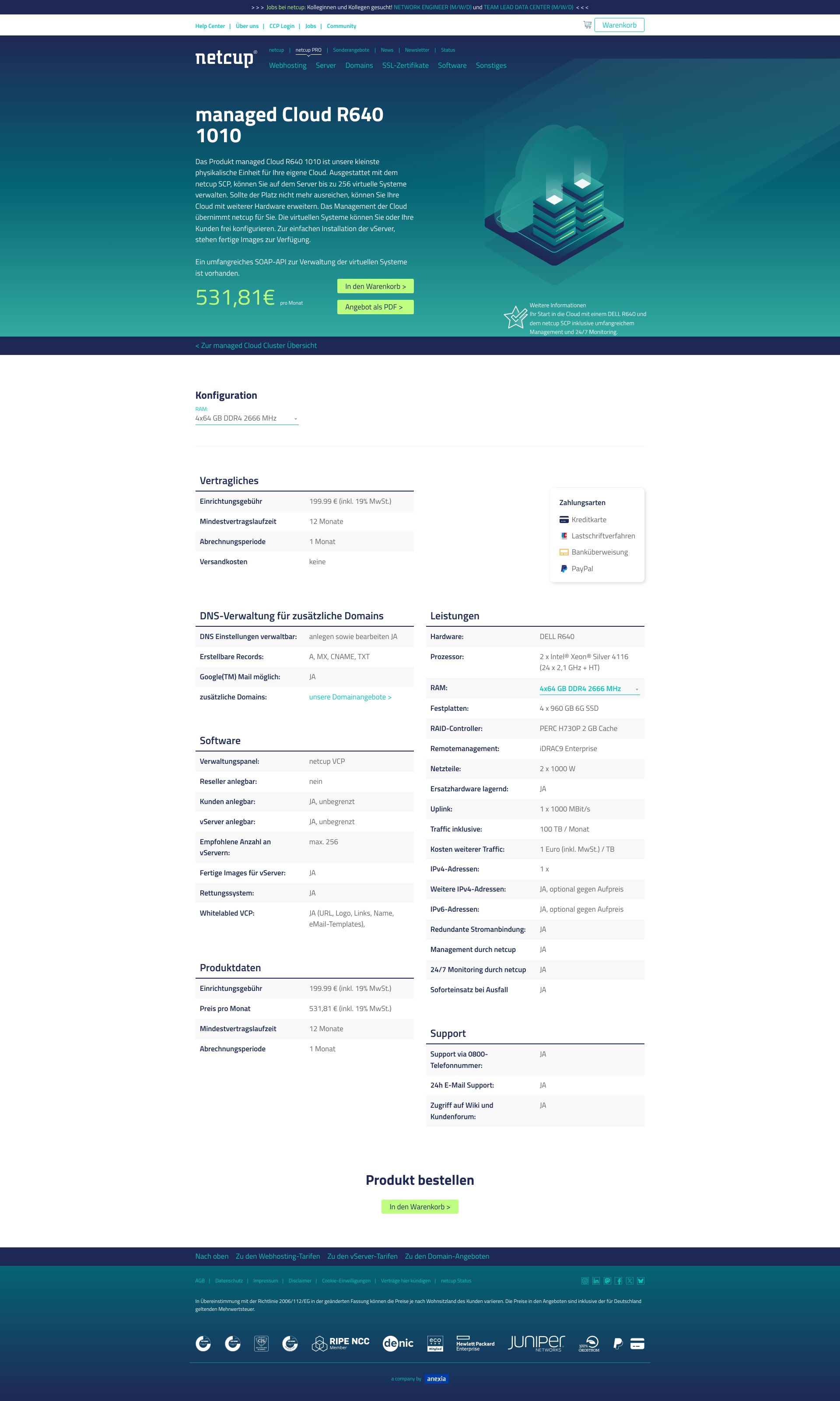Click the Kreditkarte icon under Zahlungsarten
Viewport: 840px width, 1401px height.
tap(564, 520)
